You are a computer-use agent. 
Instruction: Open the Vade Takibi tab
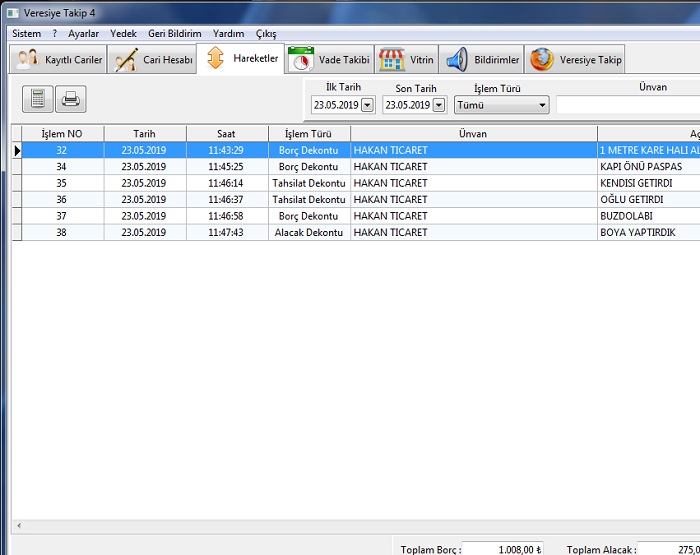[x=329, y=59]
